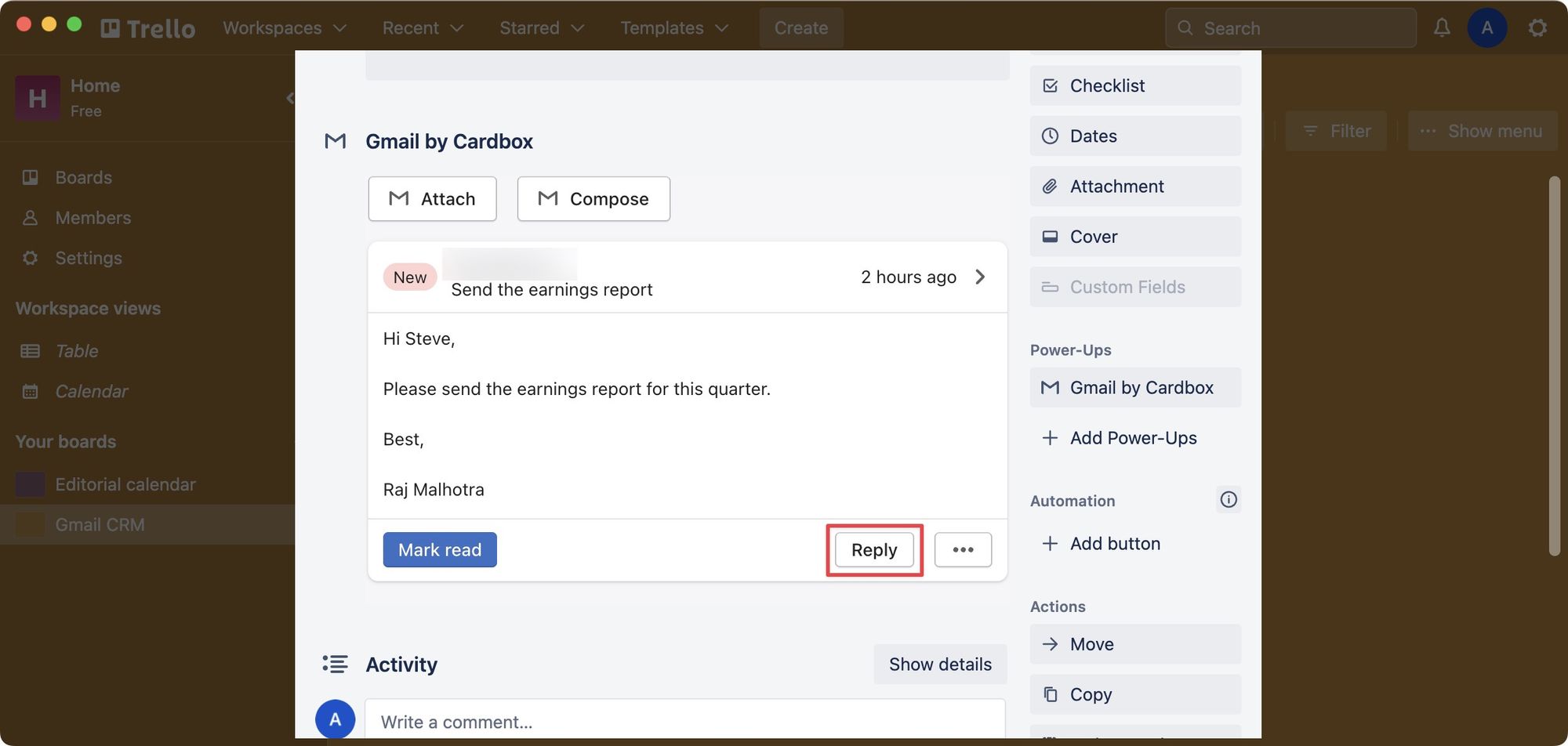Image resolution: width=1568 pixels, height=746 pixels.
Task: Open the Recent dropdown menu
Action: pyautogui.click(x=423, y=28)
